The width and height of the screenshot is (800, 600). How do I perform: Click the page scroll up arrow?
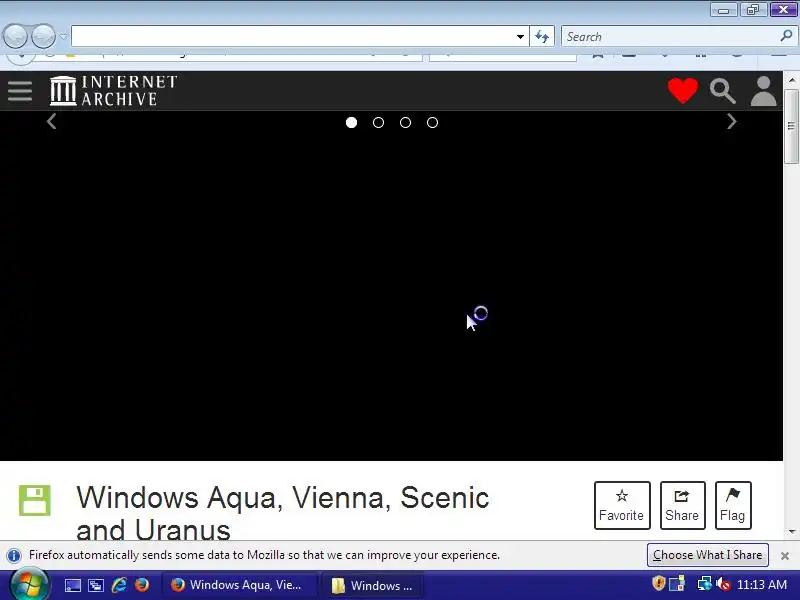[x=791, y=81]
